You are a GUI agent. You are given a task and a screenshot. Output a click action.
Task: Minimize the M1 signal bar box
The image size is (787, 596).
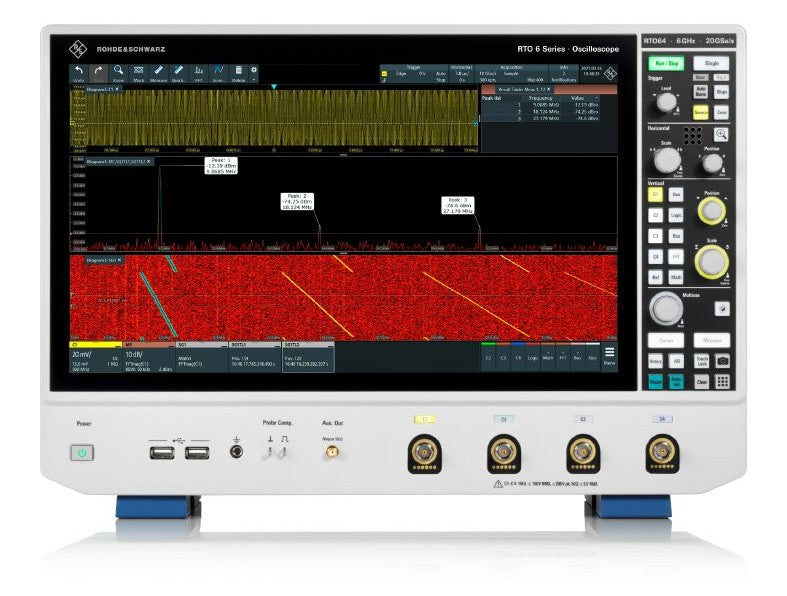click(171, 345)
